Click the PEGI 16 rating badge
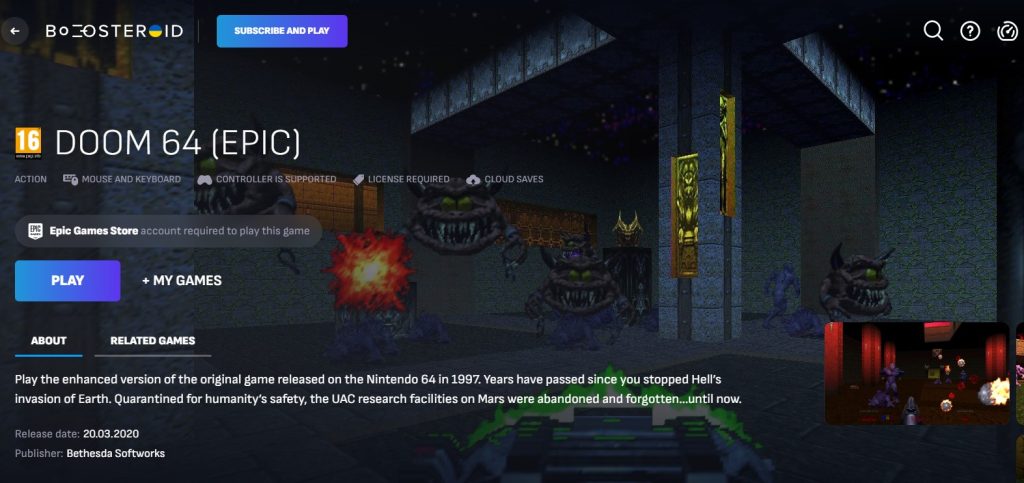Viewport: 1024px width, 483px height. pos(28,144)
